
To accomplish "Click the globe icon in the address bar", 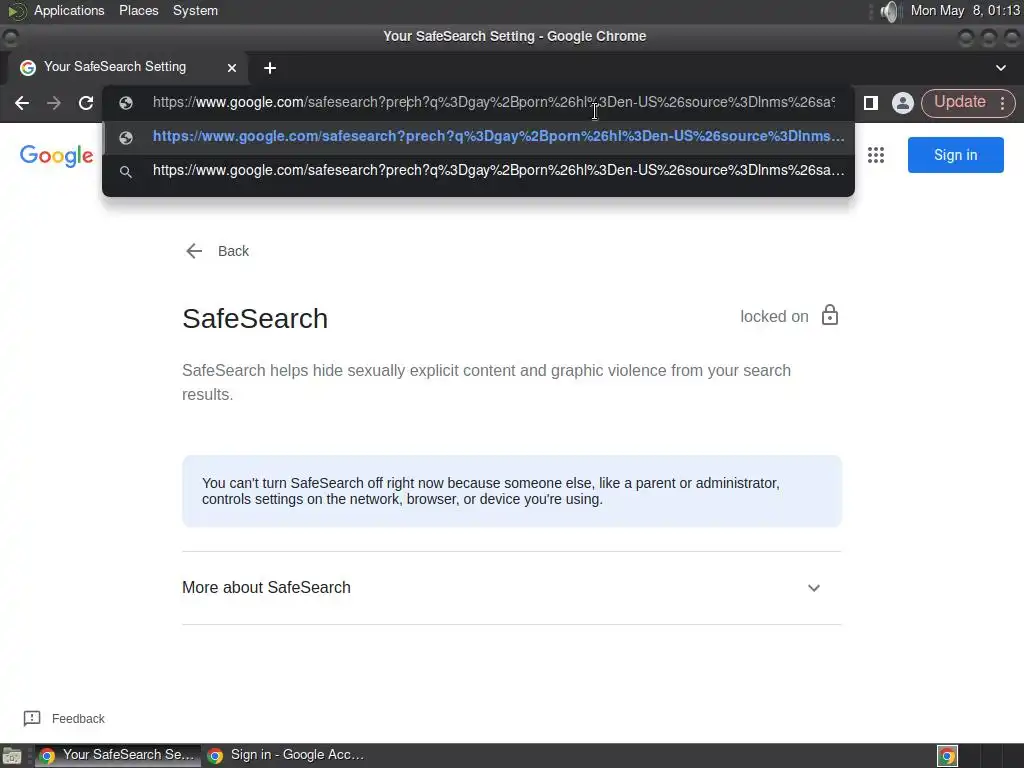I will 126,103.
